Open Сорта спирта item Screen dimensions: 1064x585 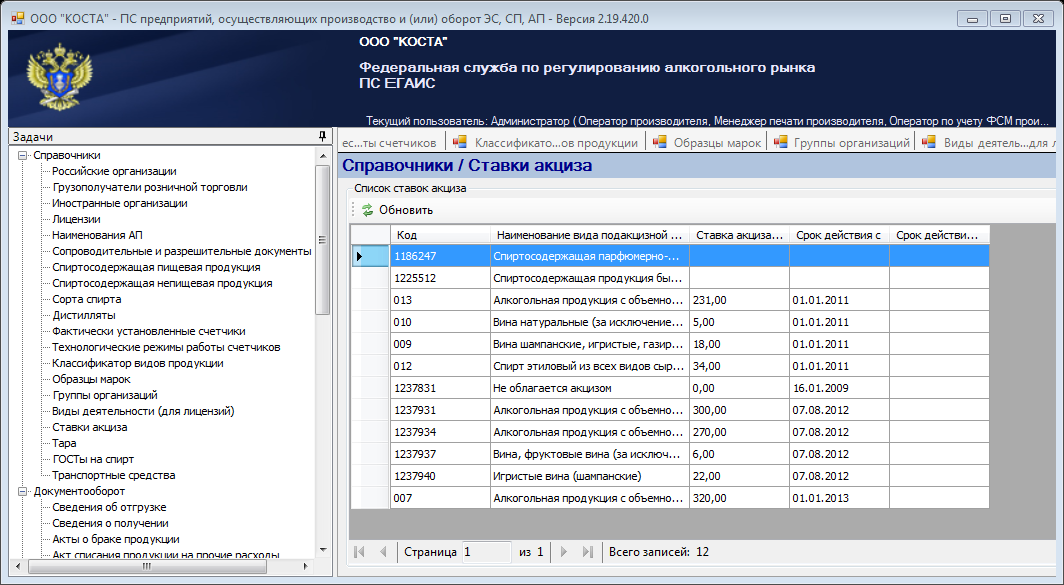[x=87, y=299]
